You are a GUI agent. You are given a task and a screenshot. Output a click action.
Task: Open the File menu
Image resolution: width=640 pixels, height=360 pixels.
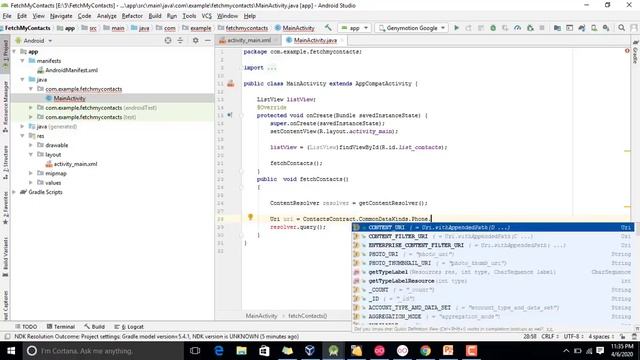[x=7, y=16]
